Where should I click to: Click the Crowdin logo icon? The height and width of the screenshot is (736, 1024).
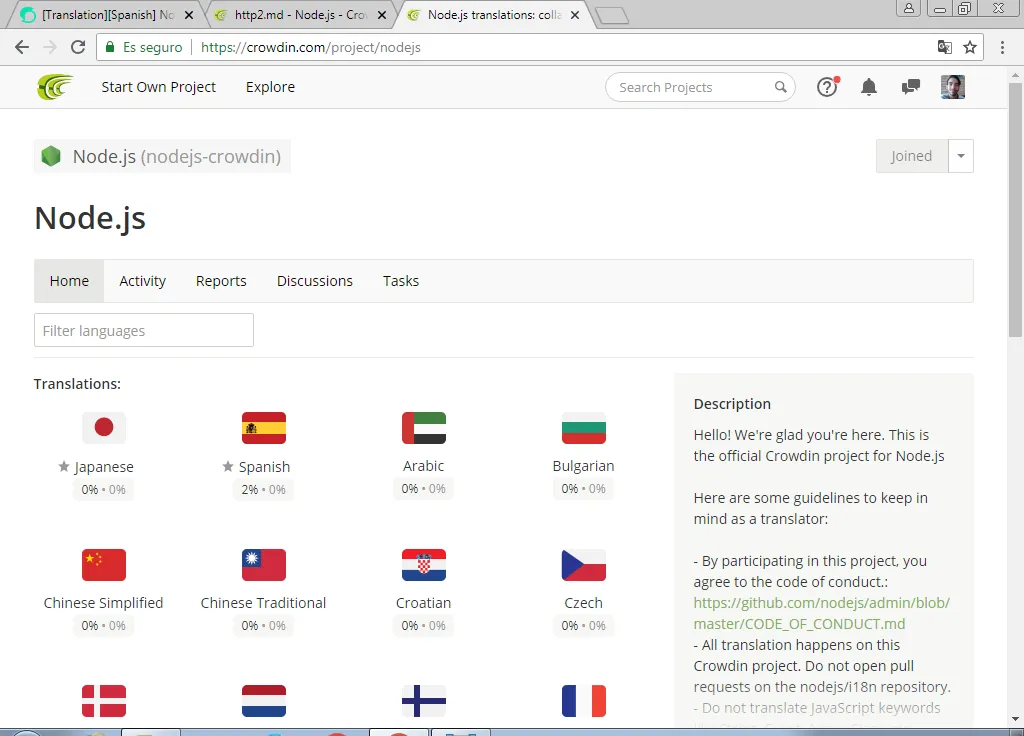[55, 87]
